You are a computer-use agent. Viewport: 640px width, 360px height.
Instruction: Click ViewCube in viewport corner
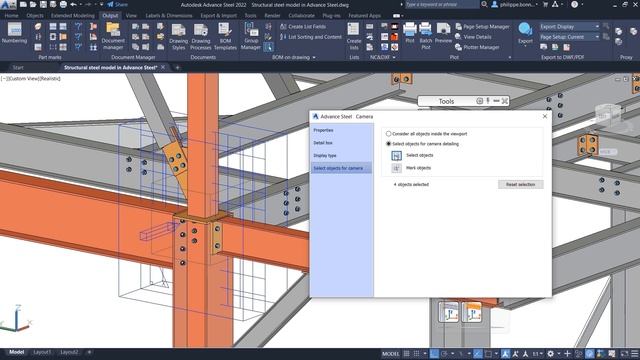(x=608, y=116)
